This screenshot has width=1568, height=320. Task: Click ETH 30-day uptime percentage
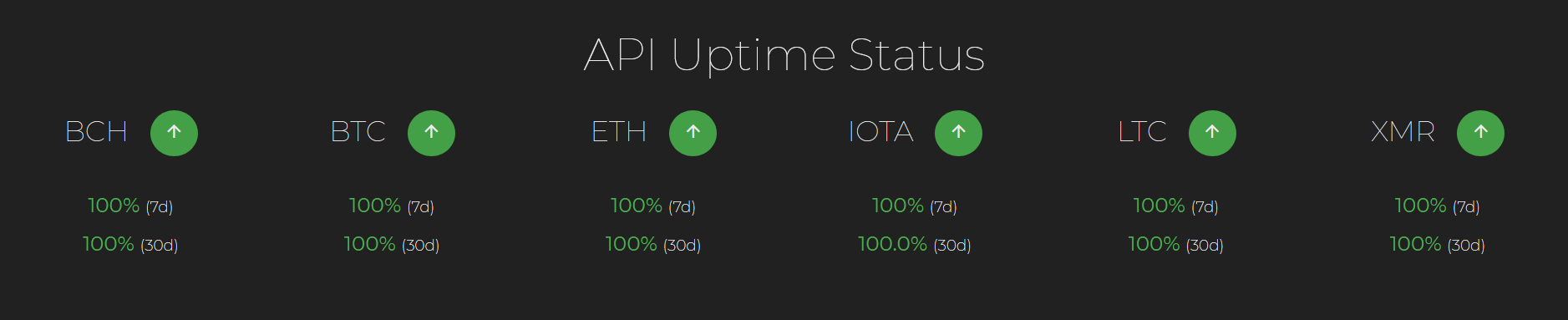[x=631, y=244]
